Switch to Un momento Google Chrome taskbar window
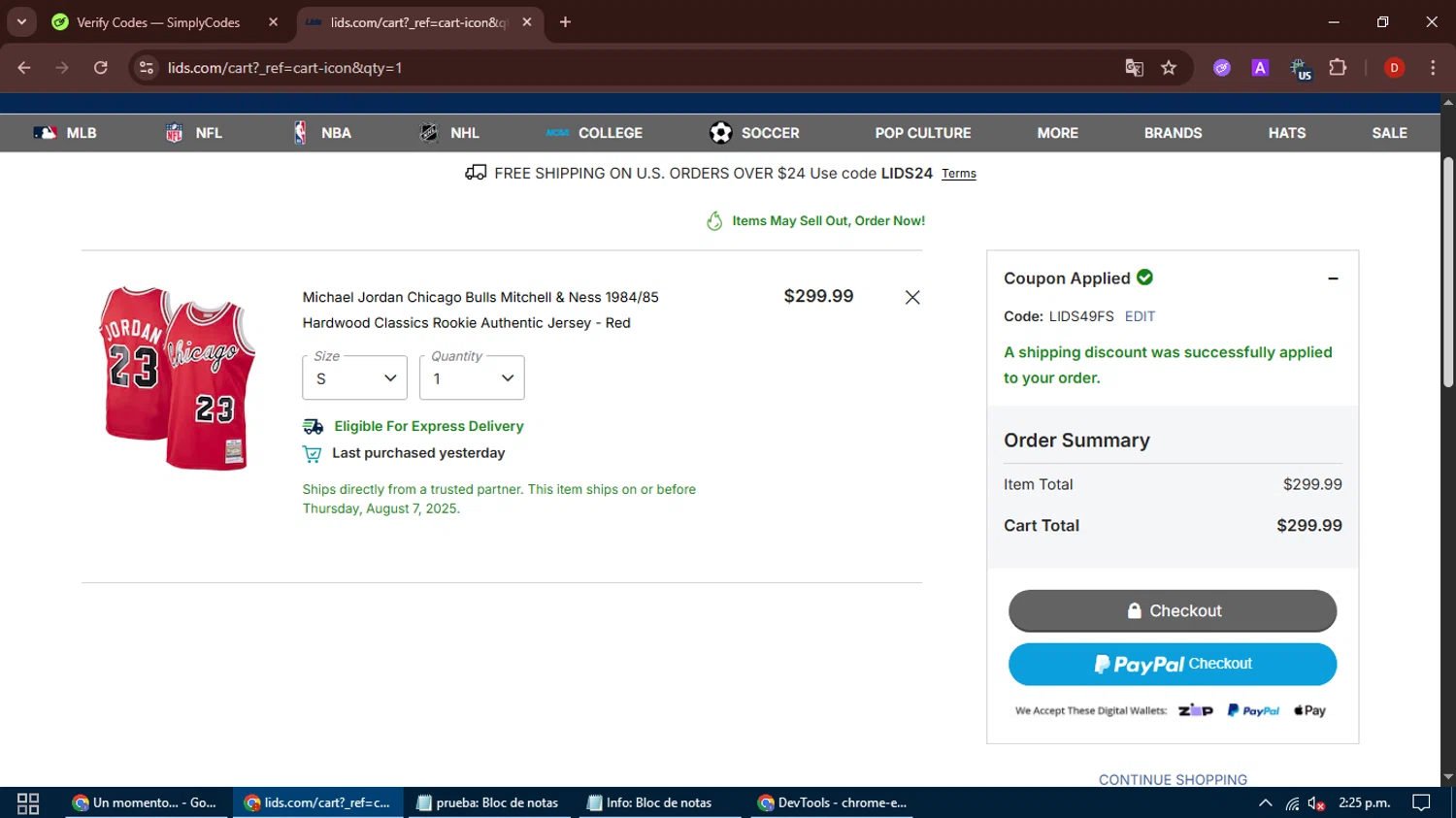Screen dimensions: 1456x818 (x=147, y=802)
